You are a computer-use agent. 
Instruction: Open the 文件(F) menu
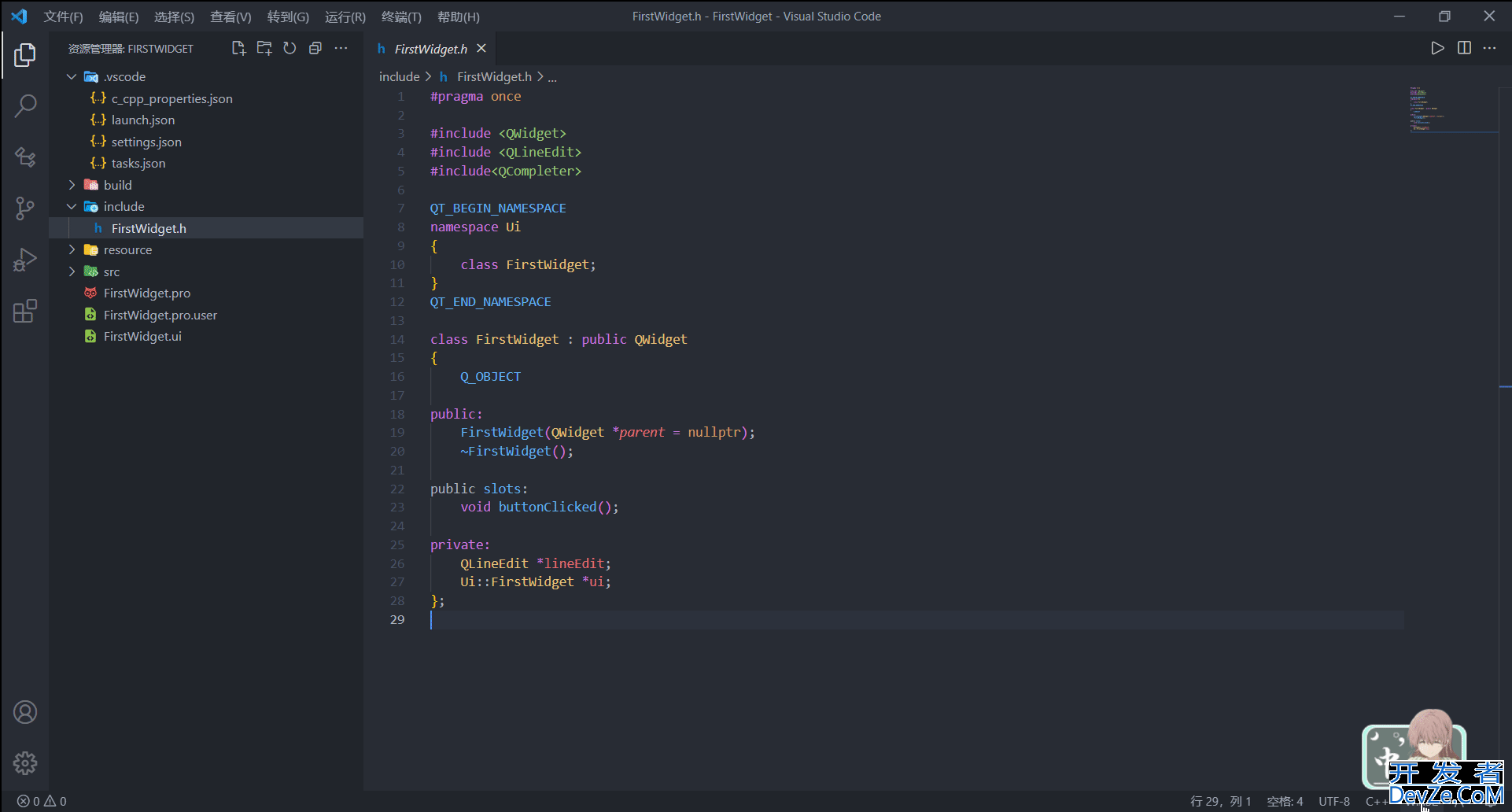tap(64, 17)
